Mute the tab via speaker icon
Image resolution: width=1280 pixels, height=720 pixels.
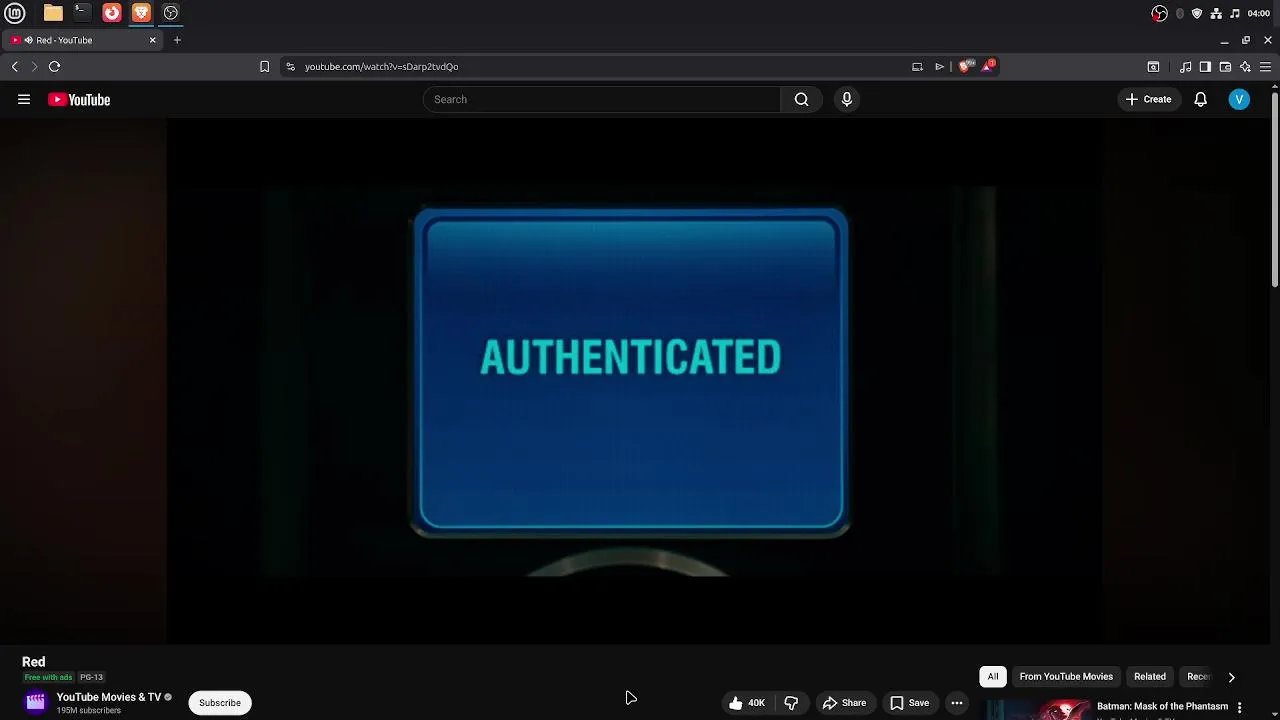28,40
